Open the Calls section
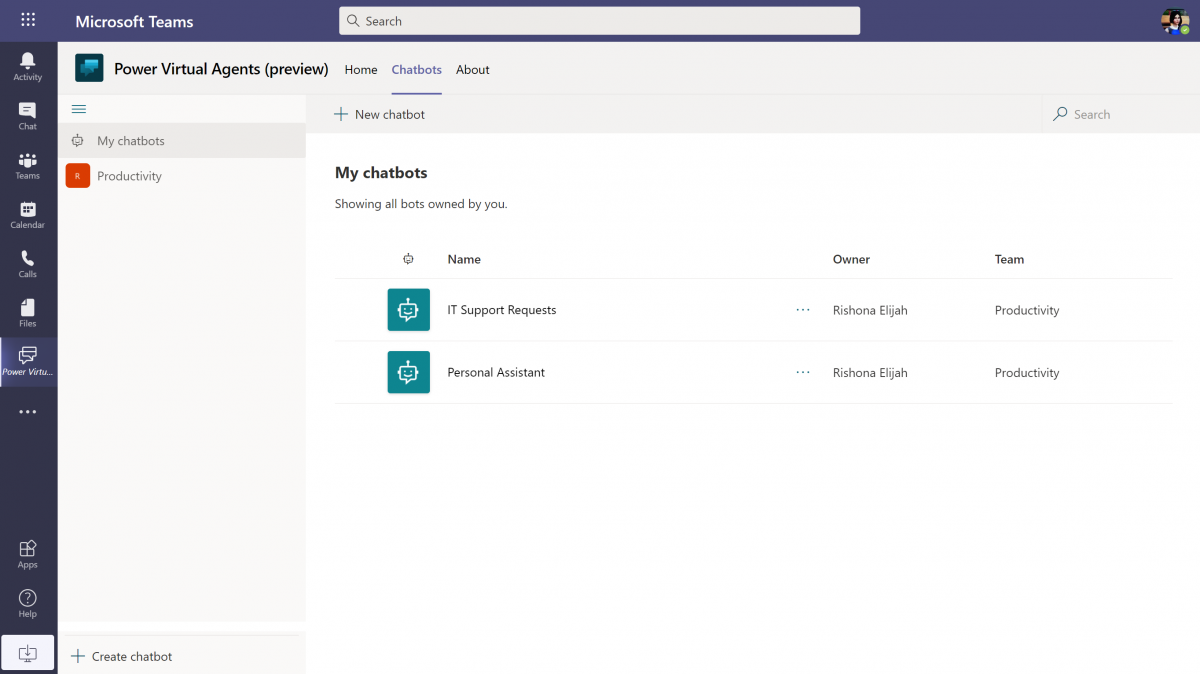 (27, 263)
